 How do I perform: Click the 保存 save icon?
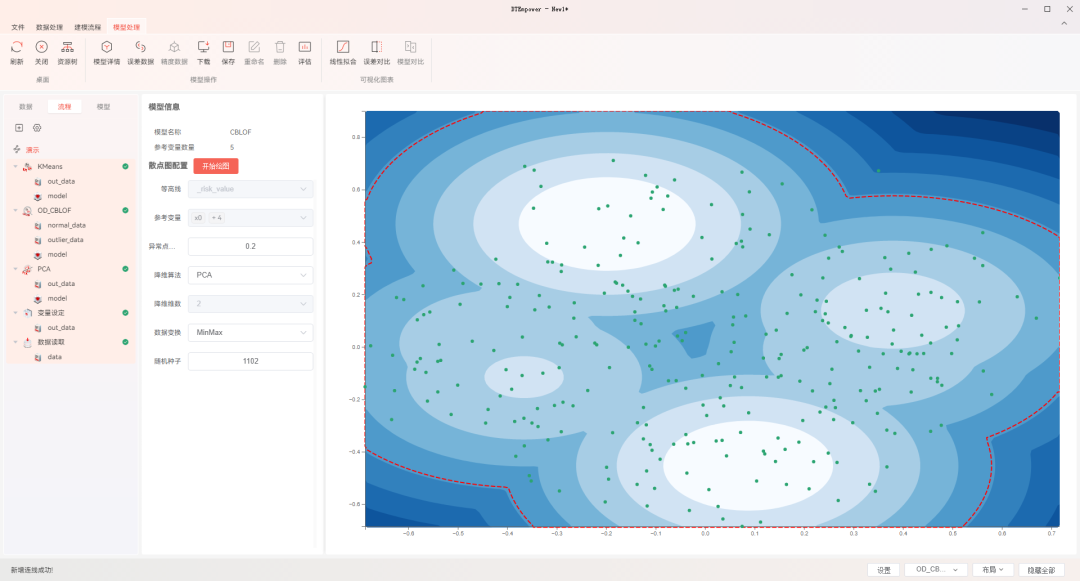tap(228, 47)
